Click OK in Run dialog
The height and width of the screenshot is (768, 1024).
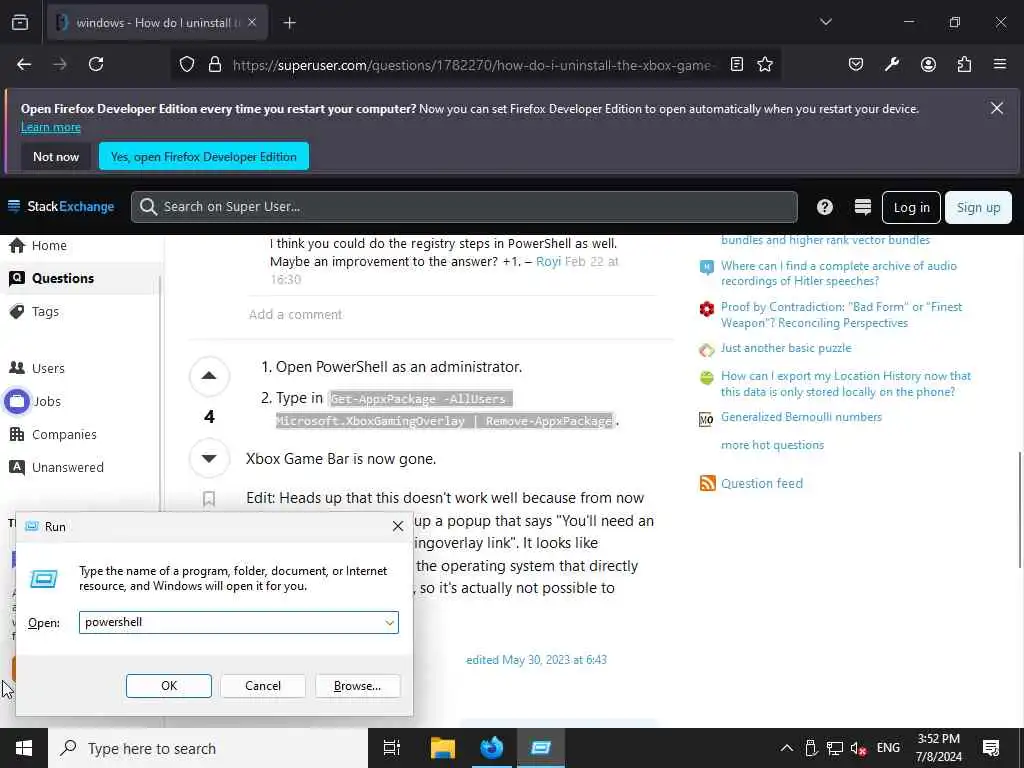point(168,686)
